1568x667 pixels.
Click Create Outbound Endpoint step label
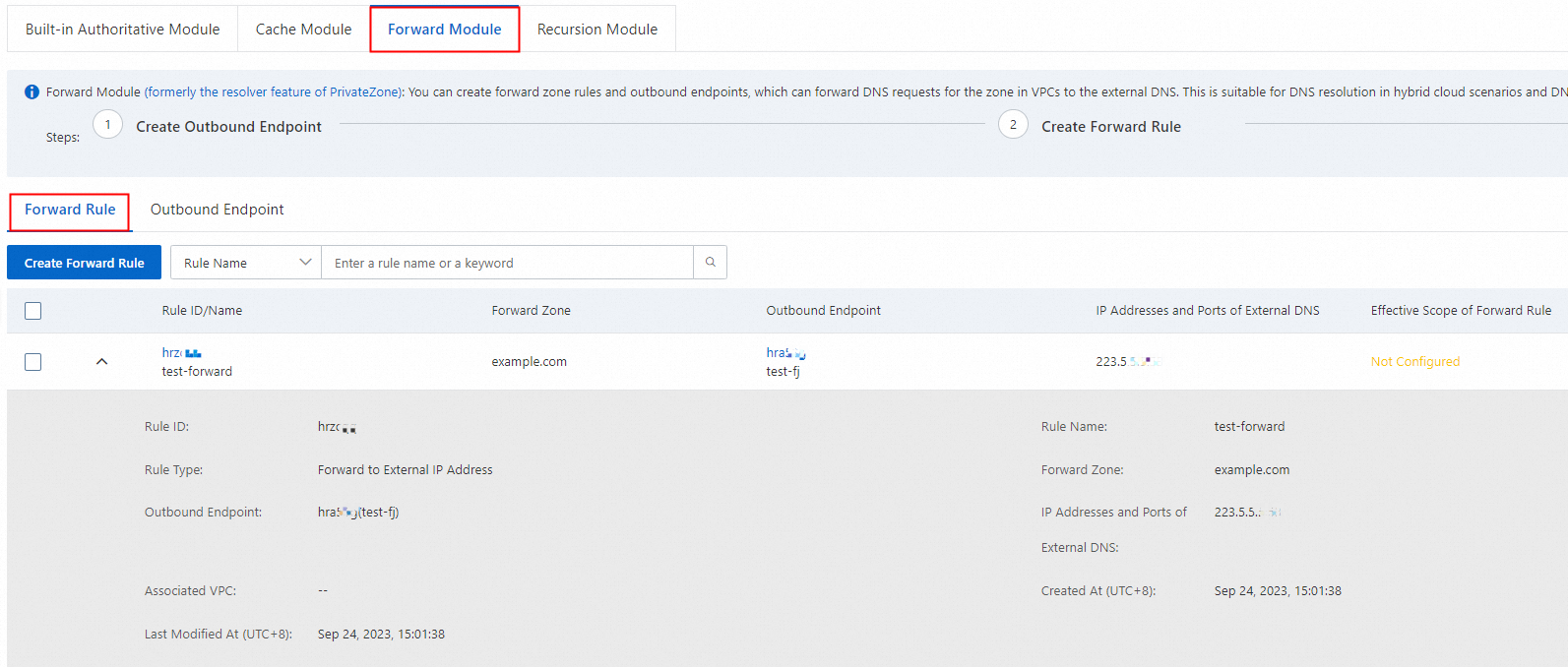click(228, 127)
